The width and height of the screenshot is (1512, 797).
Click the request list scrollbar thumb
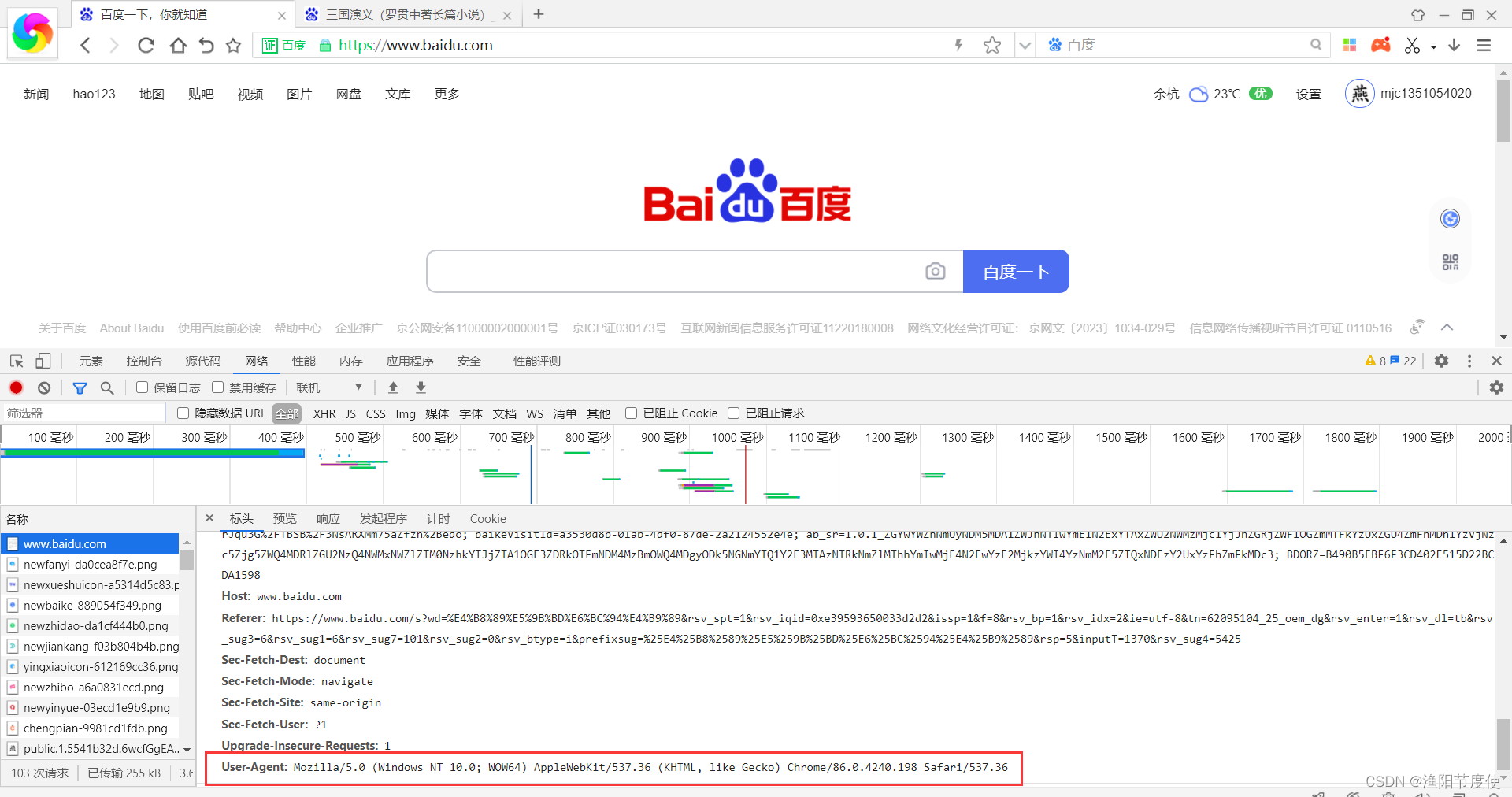(187, 560)
